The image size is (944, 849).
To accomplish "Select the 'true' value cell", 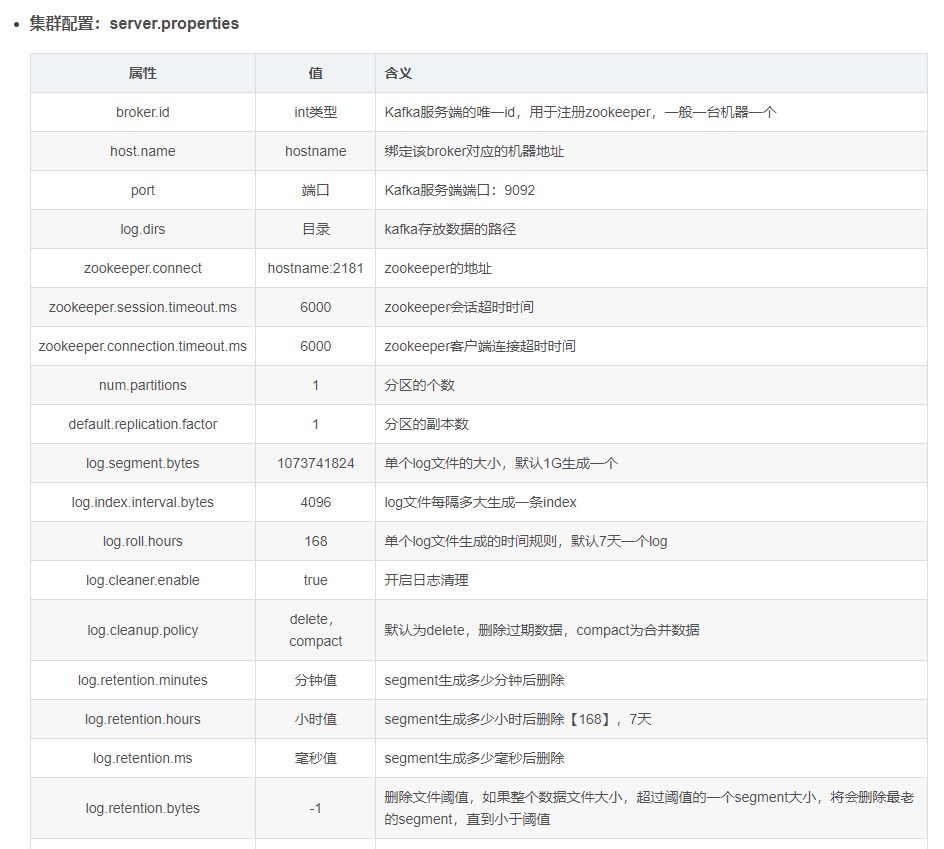I will tap(315, 580).
